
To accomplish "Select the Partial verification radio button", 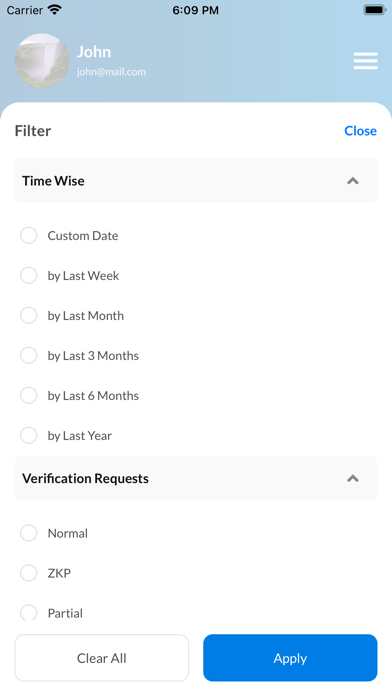I will 29,613.
